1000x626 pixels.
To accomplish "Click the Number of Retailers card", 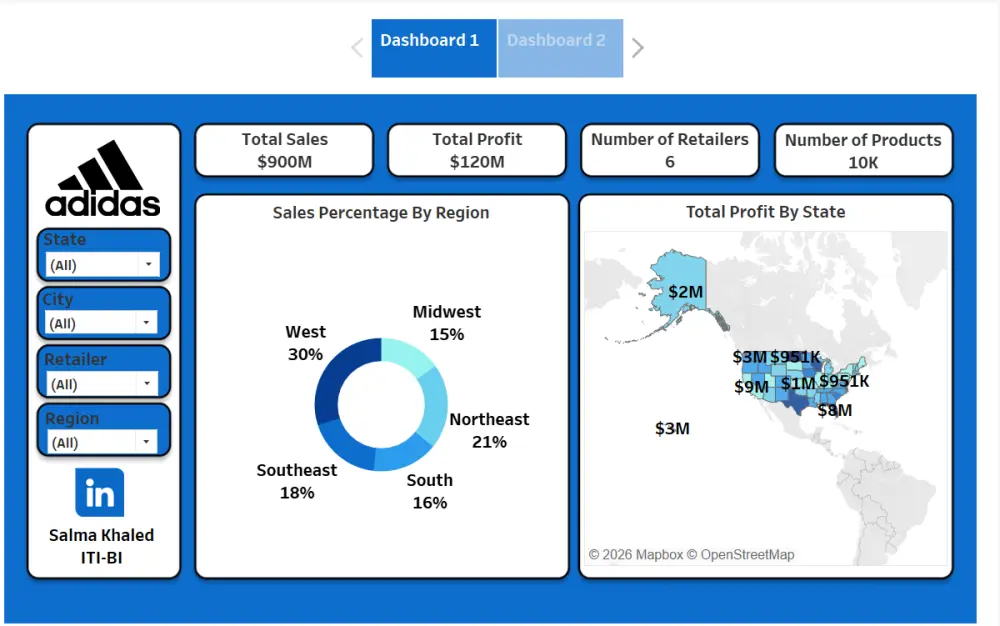I will point(669,150).
